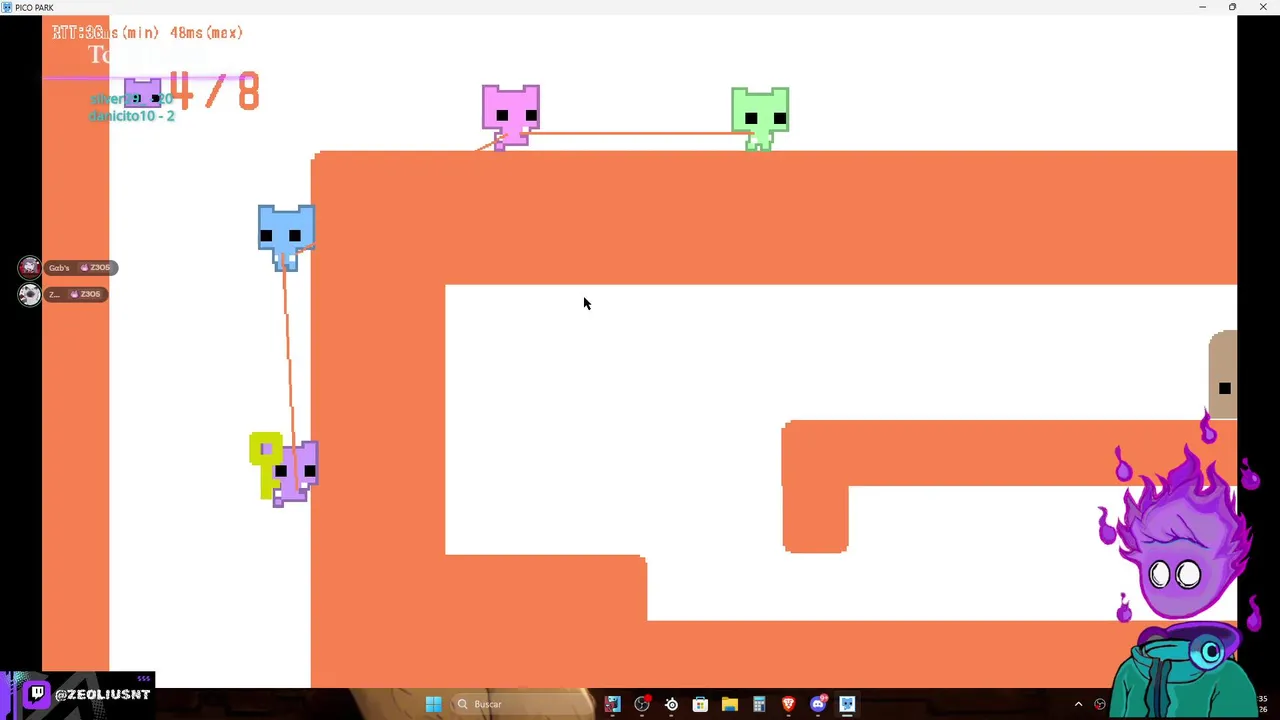Viewport: 1280px width, 720px height.
Task: Click the Gab's voice overlay avatar
Action: tap(29, 267)
